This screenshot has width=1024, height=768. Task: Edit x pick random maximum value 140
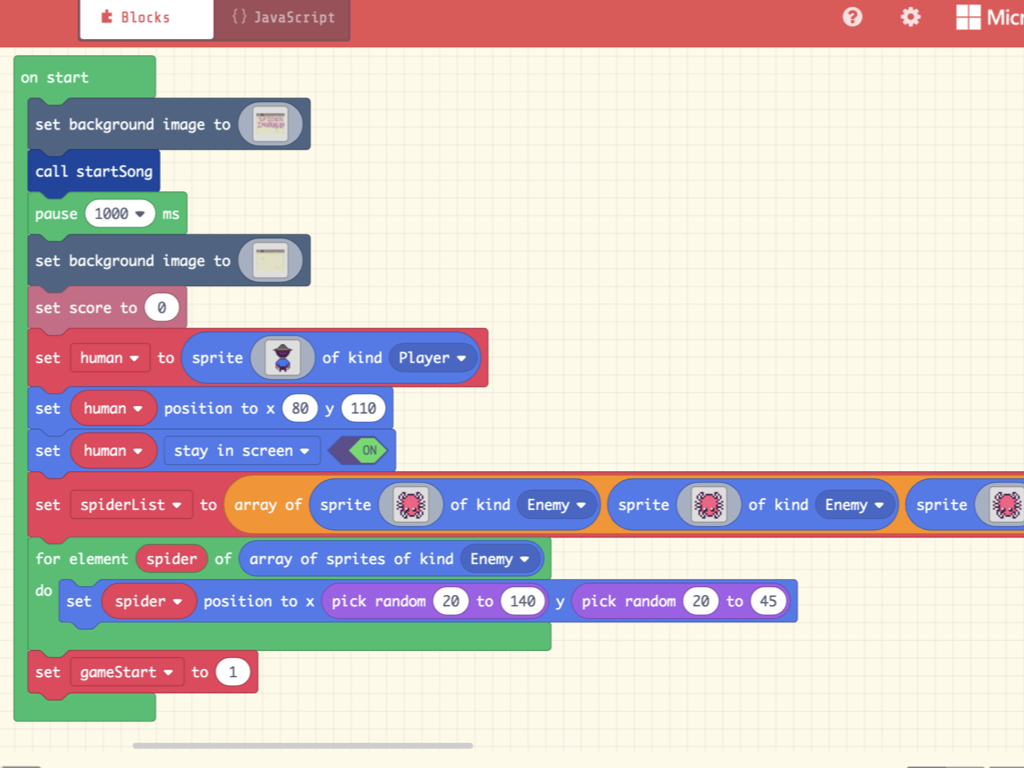(522, 601)
